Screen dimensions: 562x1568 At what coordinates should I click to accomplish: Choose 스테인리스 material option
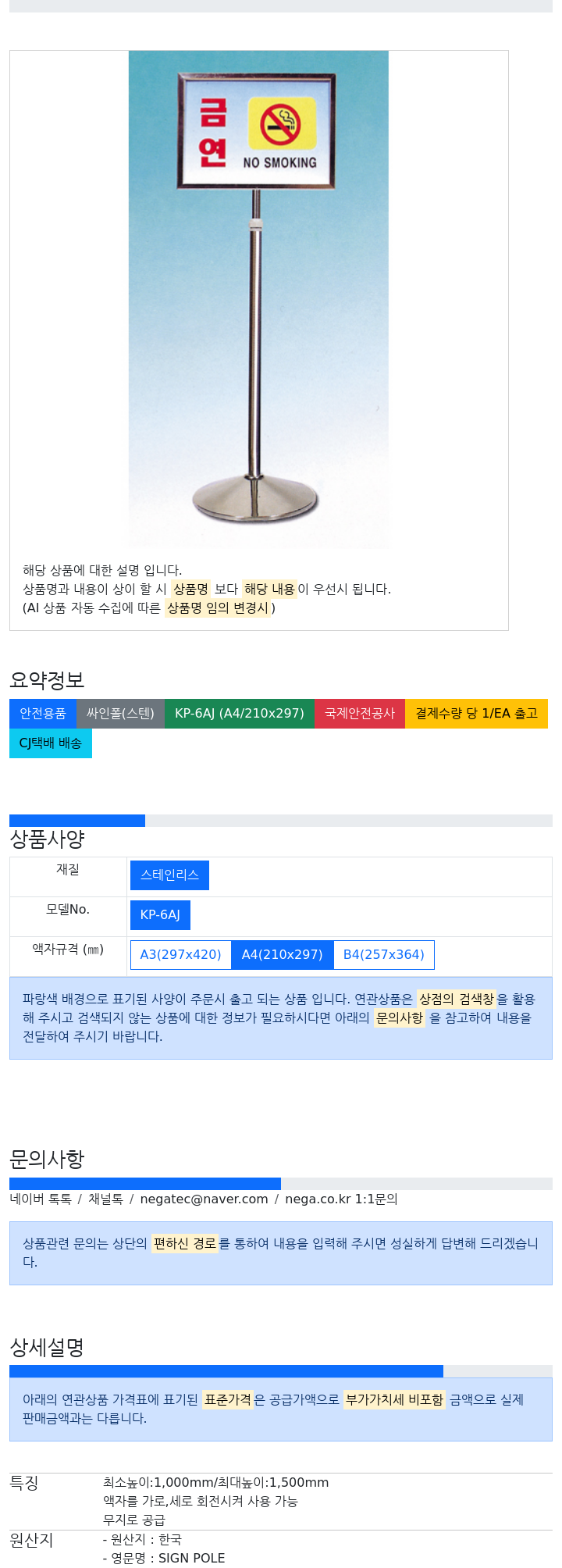[x=169, y=875]
